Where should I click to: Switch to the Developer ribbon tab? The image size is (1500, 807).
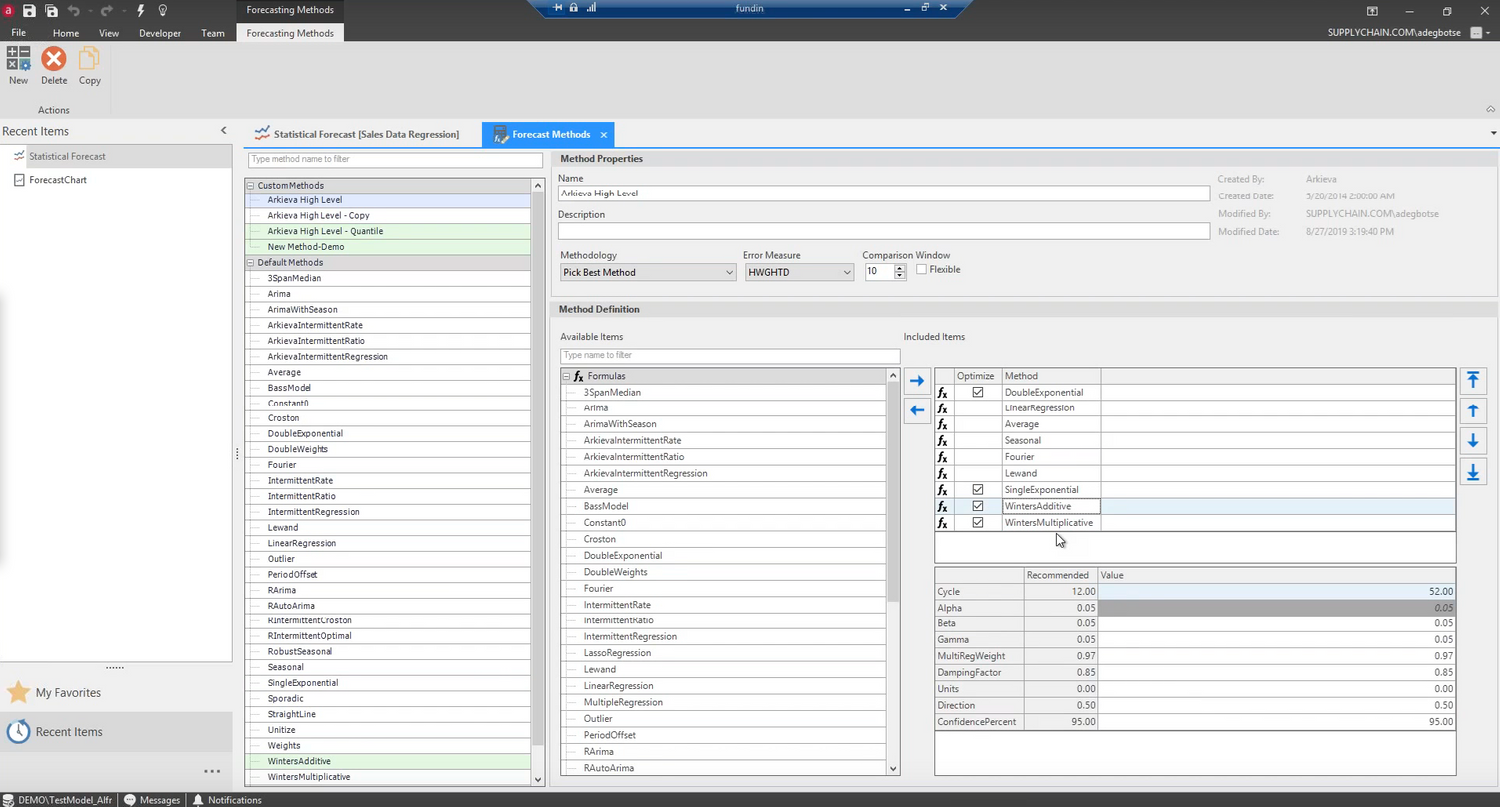pyautogui.click(x=160, y=33)
